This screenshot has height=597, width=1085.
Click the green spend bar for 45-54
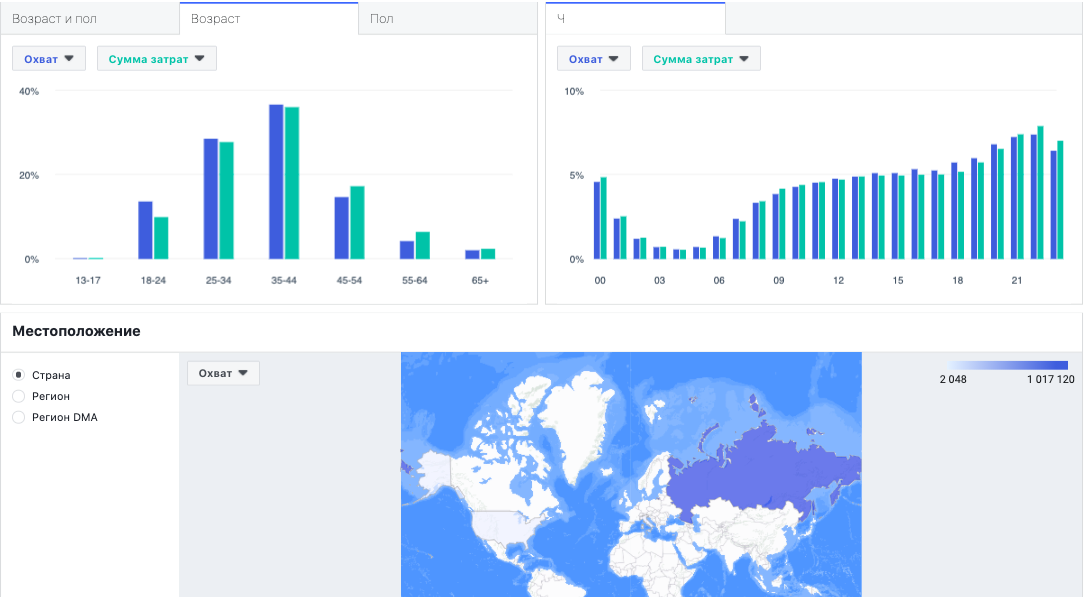[357, 223]
